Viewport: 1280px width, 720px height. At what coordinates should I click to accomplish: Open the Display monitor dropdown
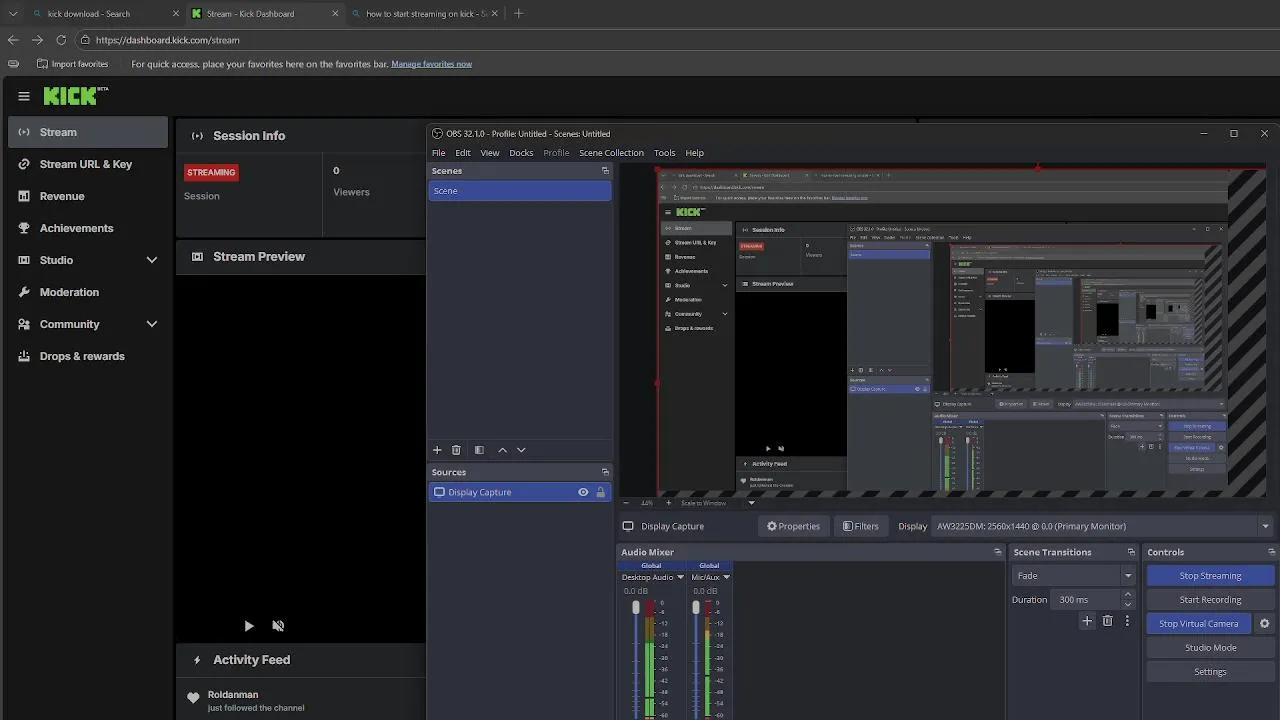(1102, 526)
